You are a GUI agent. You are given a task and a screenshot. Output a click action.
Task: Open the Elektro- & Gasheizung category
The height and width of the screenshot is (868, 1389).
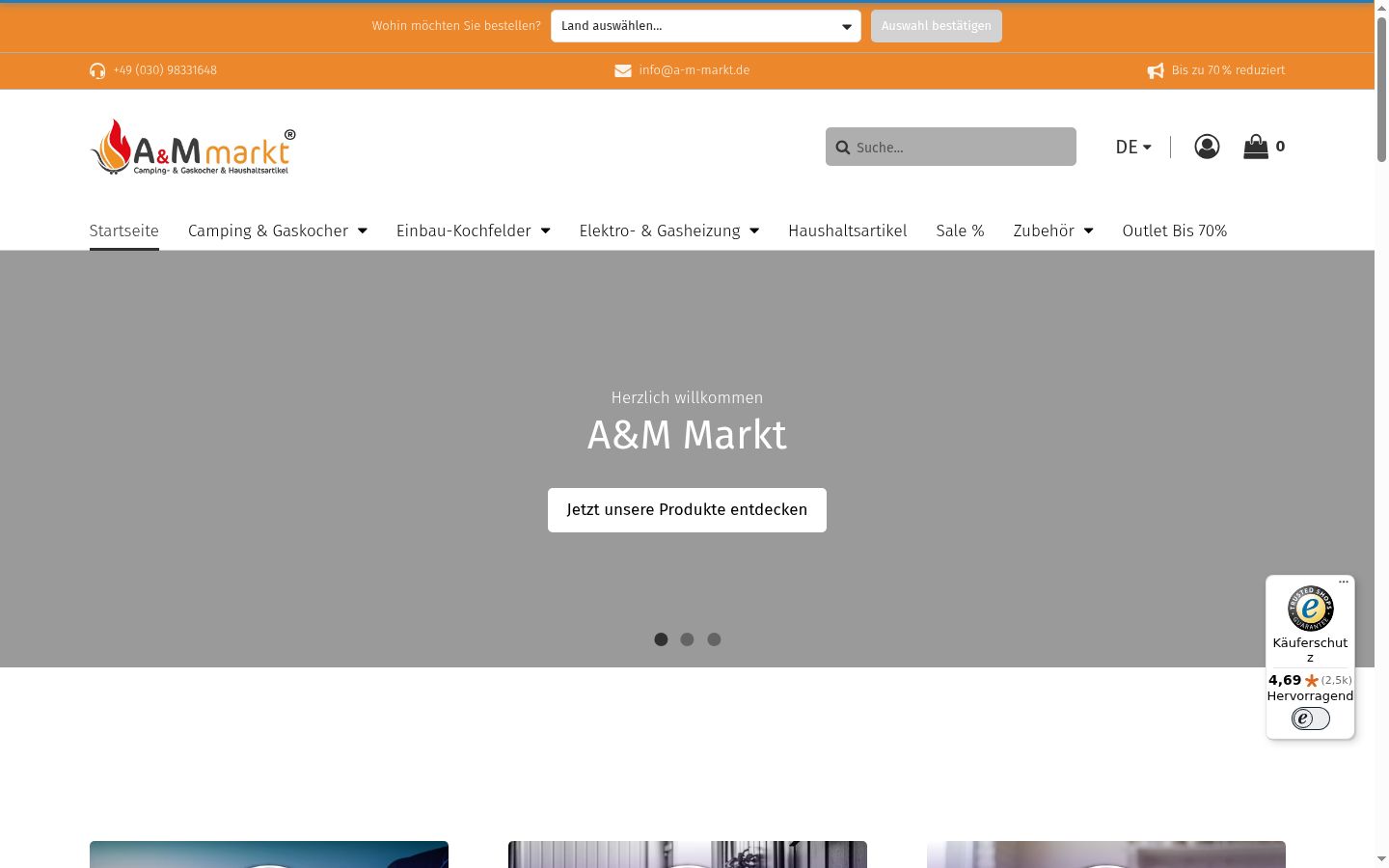[660, 231]
